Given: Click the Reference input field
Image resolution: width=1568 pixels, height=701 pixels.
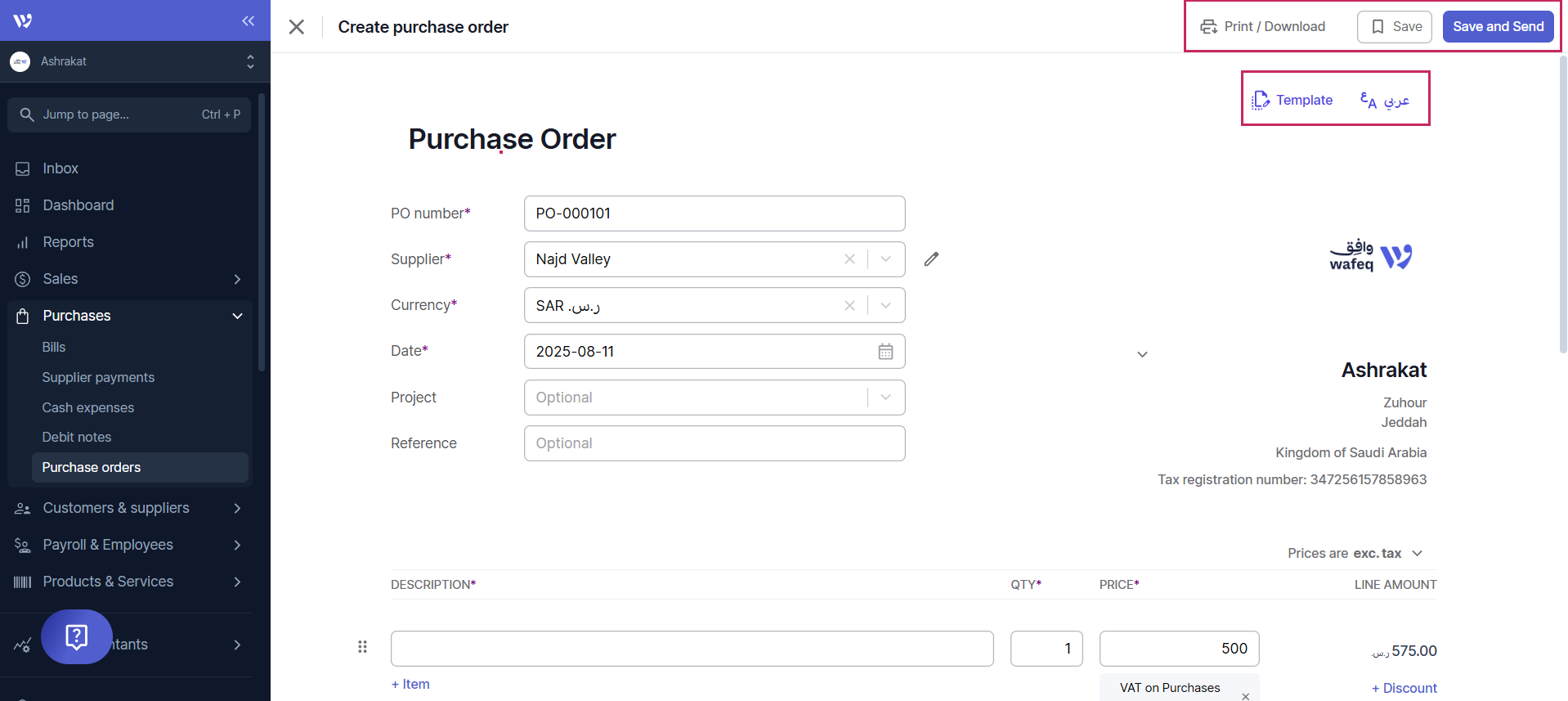Looking at the screenshot, I should coord(714,443).
